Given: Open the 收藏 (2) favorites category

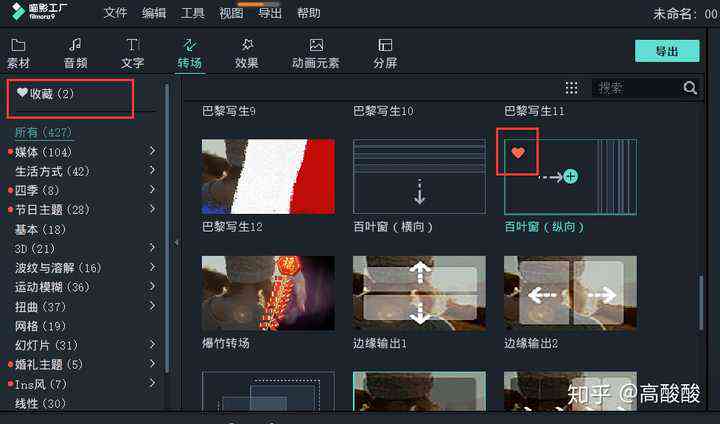Looking at the screenshot, I should [45, 94].
